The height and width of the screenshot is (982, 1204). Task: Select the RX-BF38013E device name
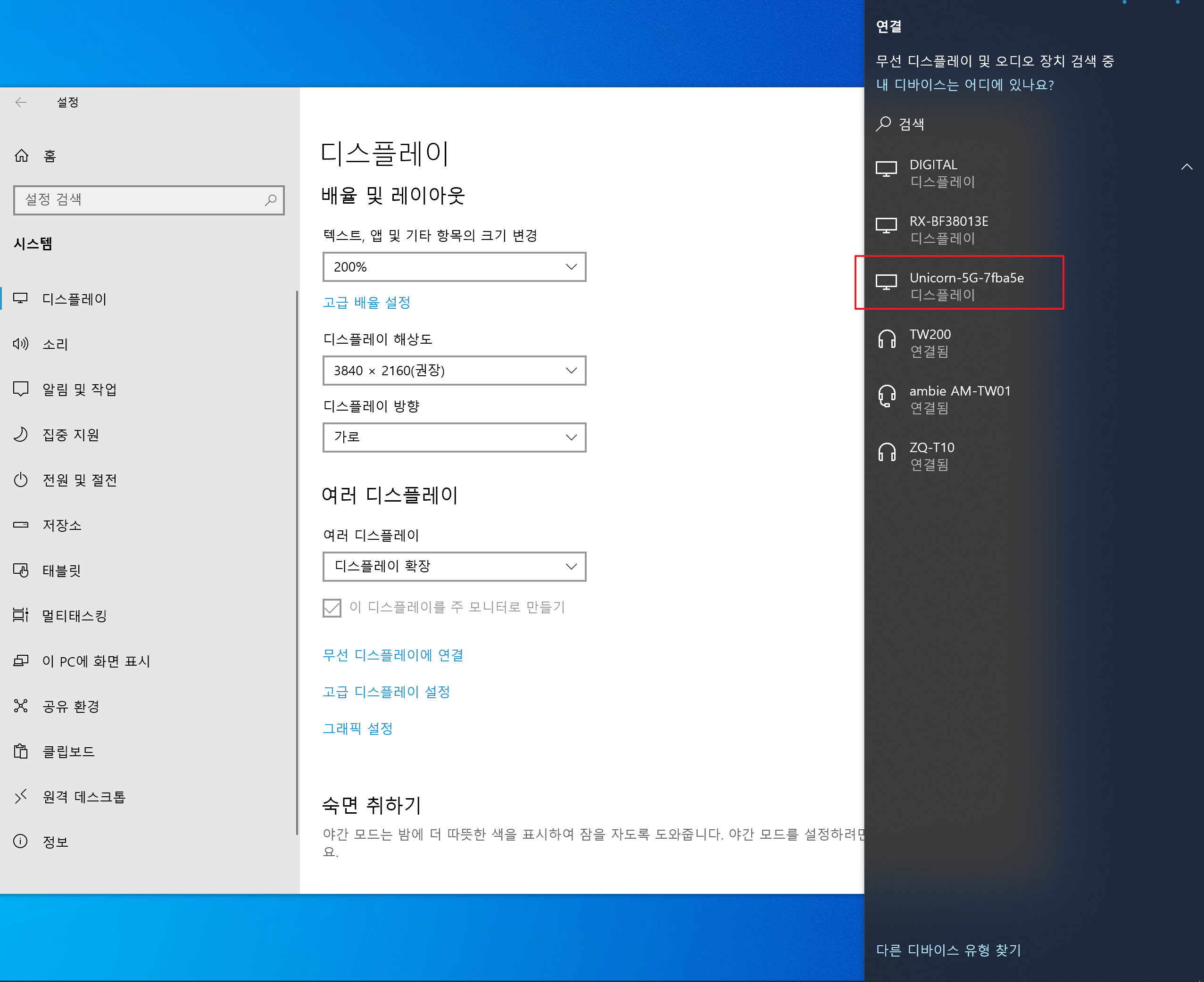pos(949,221)
